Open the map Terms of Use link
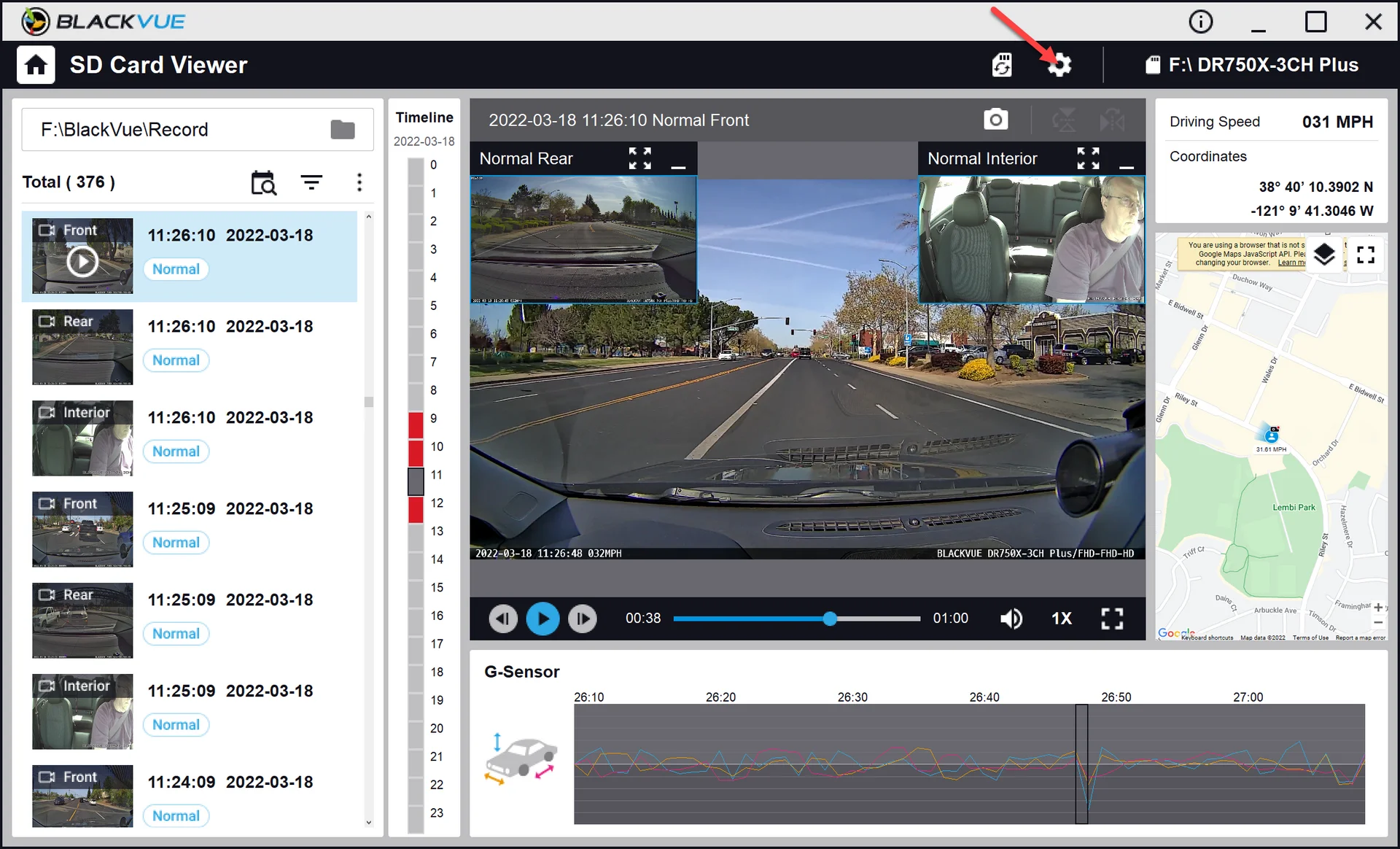1400x849 pixels. (1310, 637)
